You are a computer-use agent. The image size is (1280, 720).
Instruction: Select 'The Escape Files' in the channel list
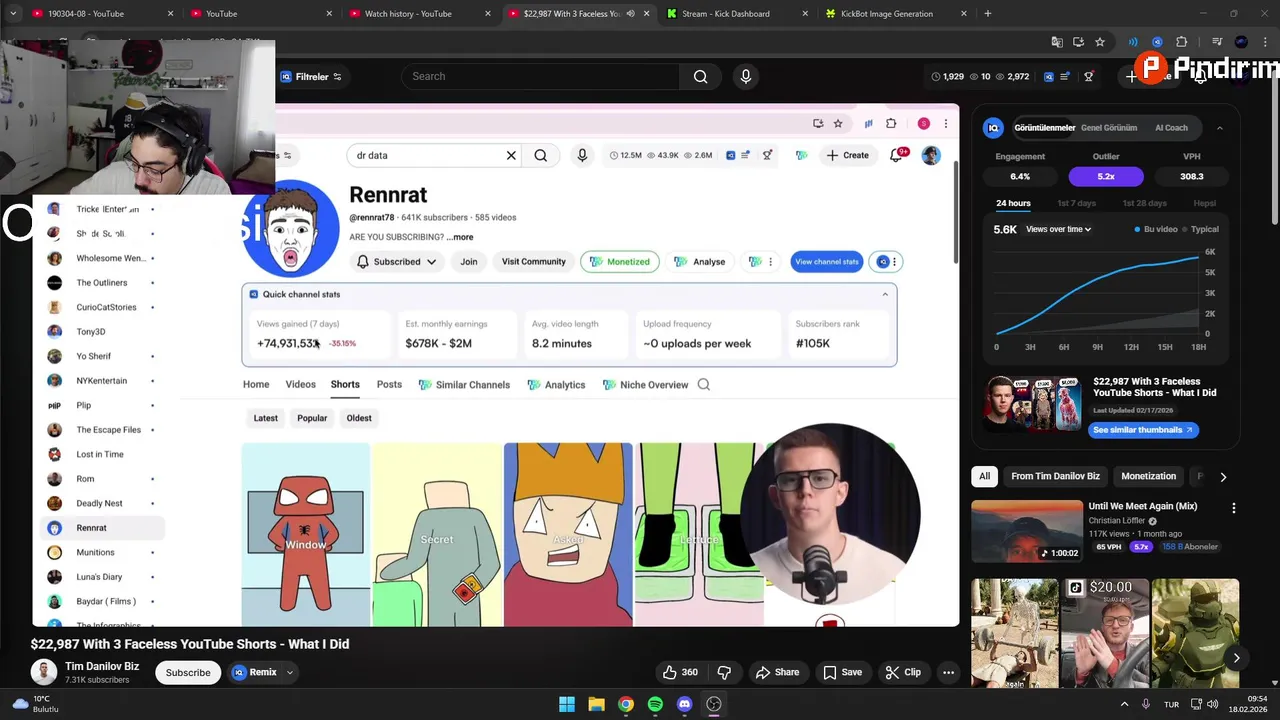(x=108, y=430)
